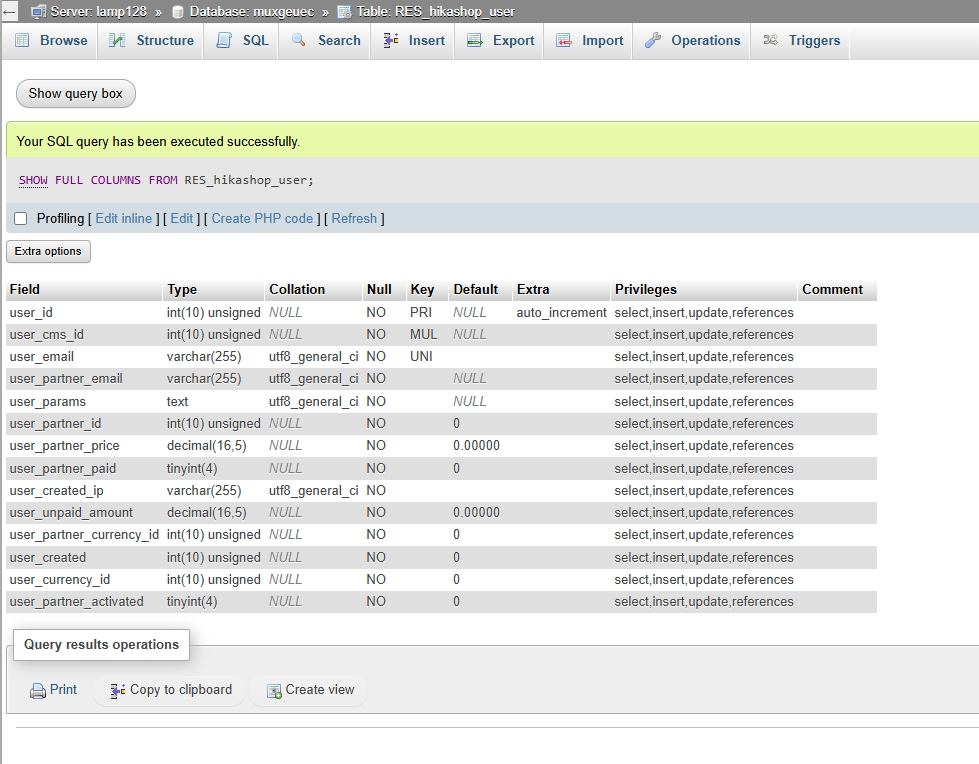This screenshot has height=764, width=979.
Task: Switch to the Operations tab
Action: [705, 41]
